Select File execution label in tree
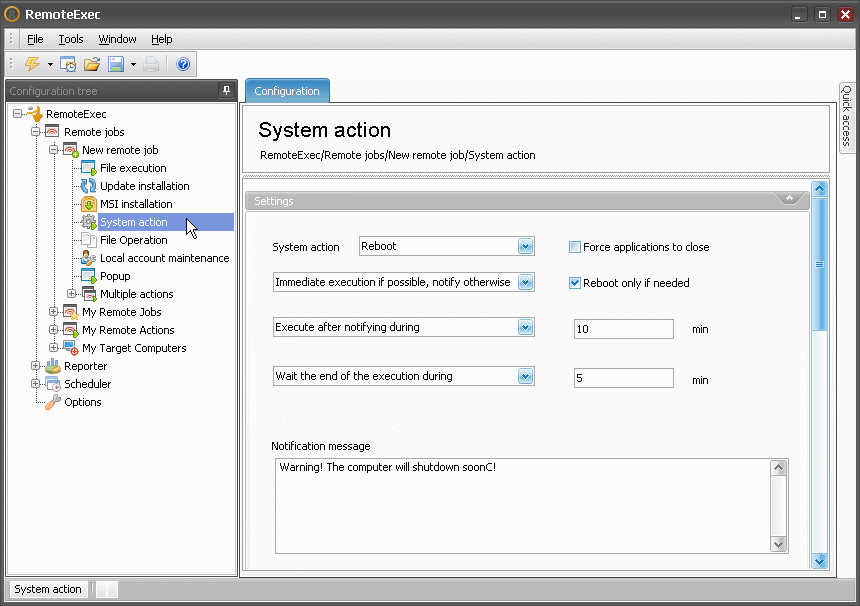This screenshot has width=860, height=606. coord(133,168)
